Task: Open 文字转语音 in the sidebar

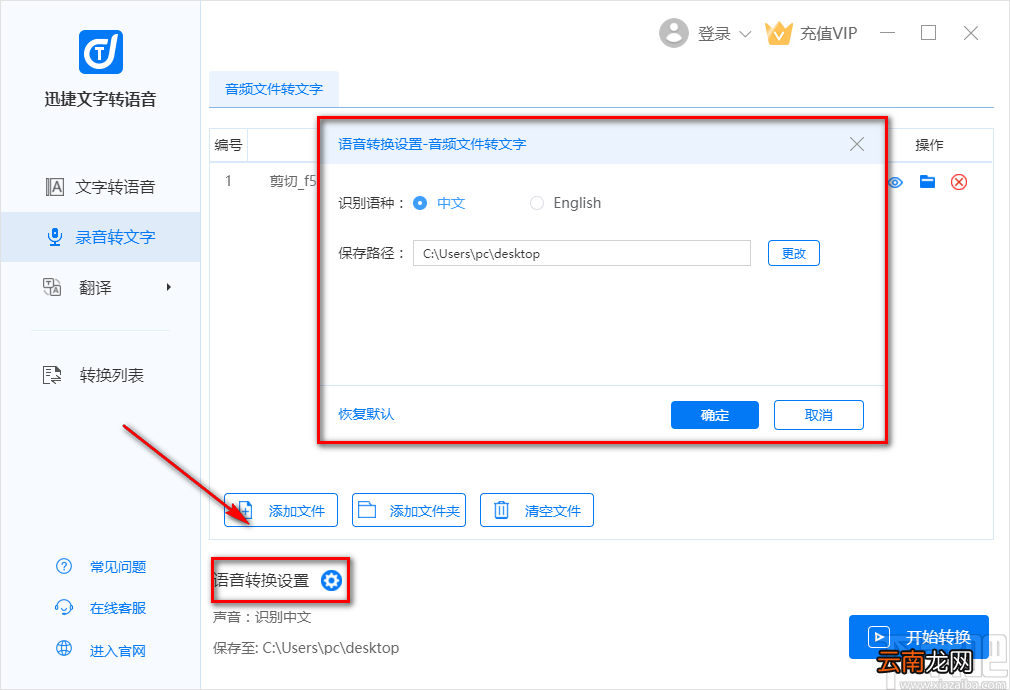Action: point(100,187)
